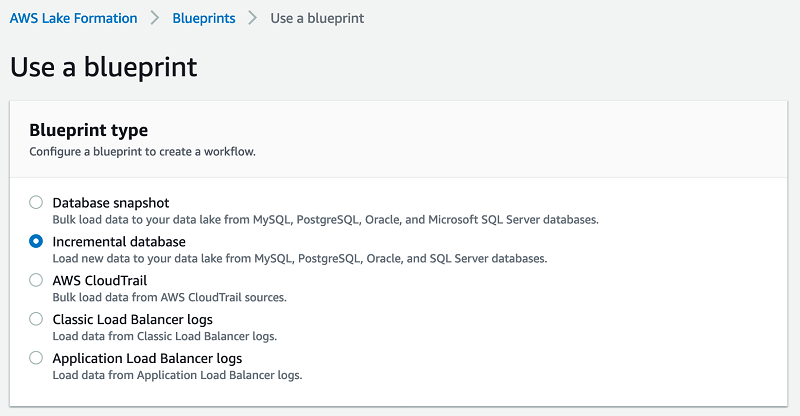Click the selected Incremental database radio button
Viewport: 800px width, 416px height.
tap(36, 241)
